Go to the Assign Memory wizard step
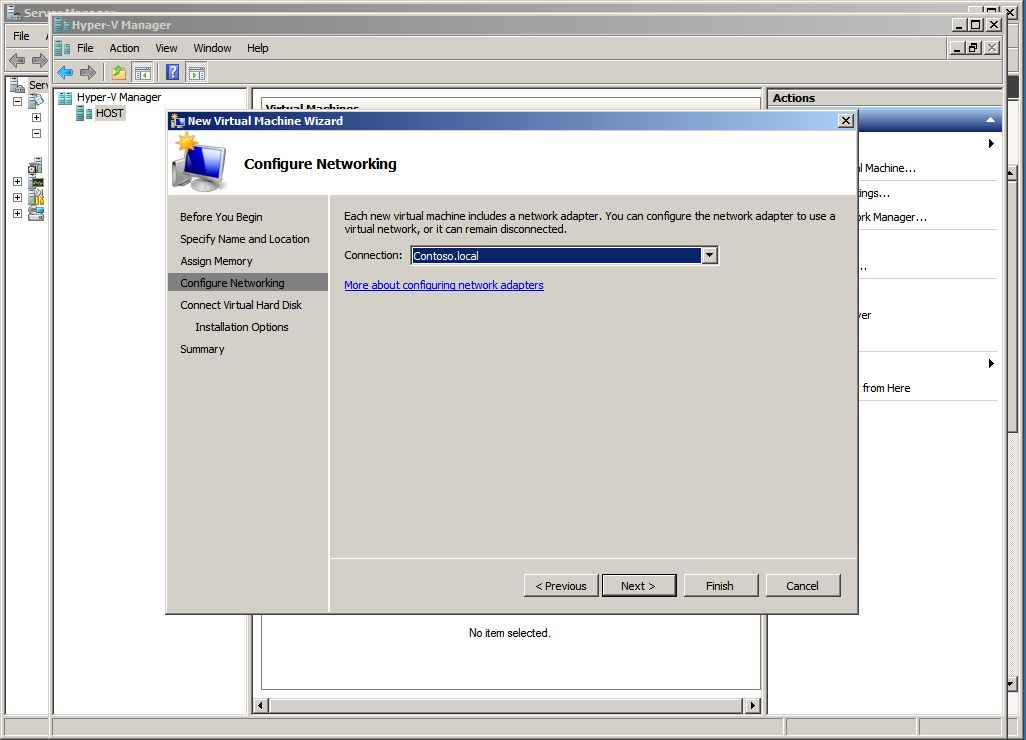Viewport: 1026px width, 740px height. click(216, 261)
